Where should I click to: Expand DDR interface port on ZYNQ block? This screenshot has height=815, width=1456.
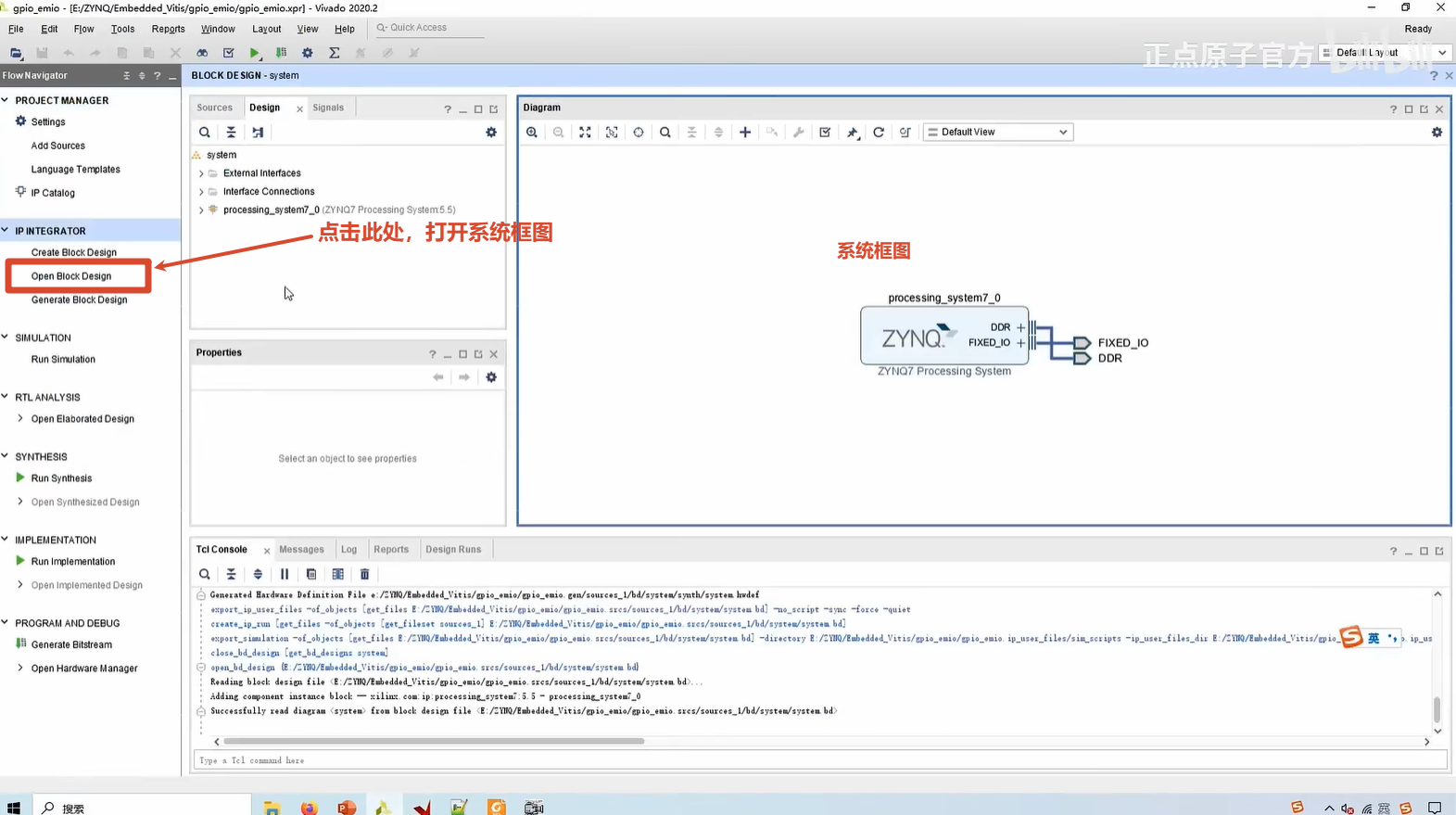click(x=1020, y=327)
